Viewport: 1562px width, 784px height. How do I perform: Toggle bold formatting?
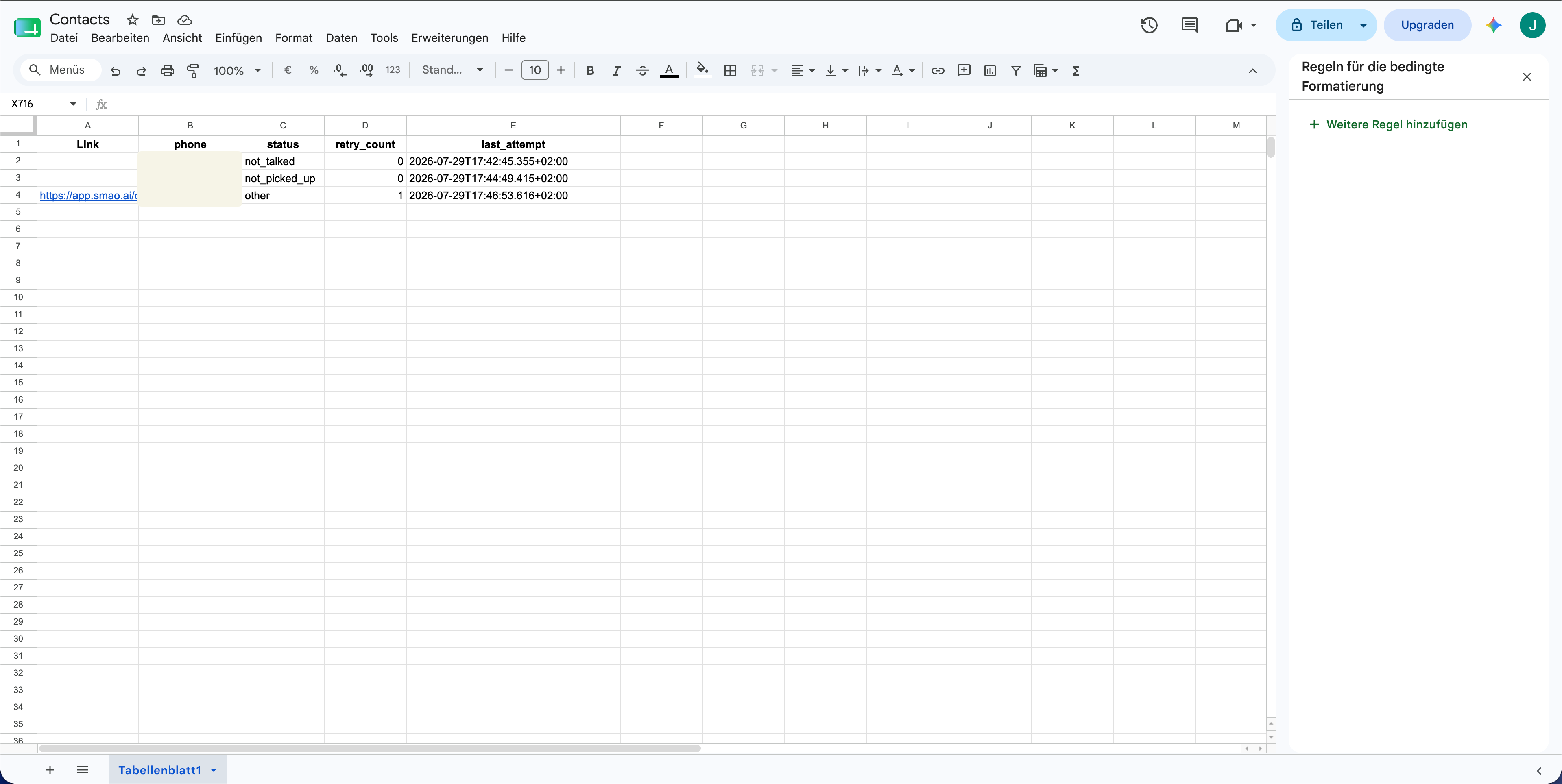click(x=590, y=70)
